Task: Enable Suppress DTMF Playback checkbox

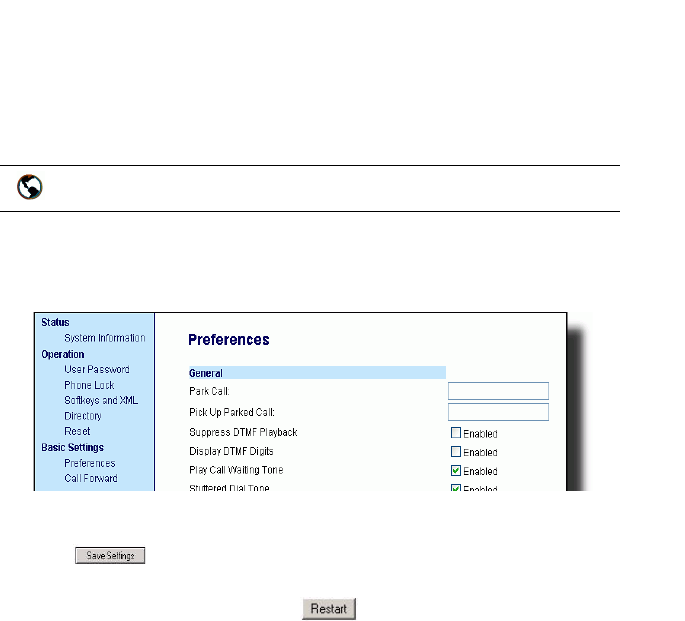Action: [456, 433]
